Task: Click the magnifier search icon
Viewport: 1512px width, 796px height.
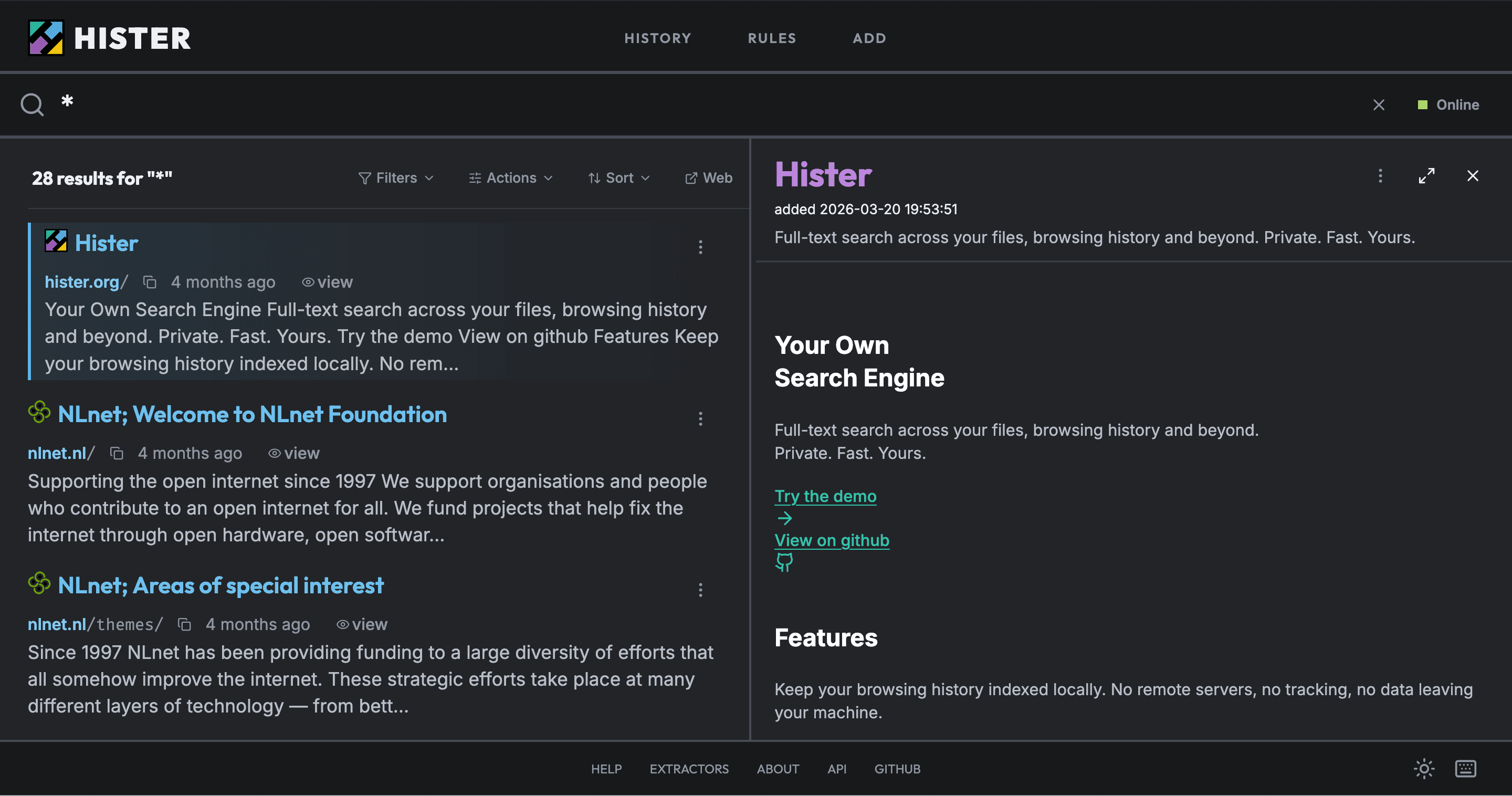Action: point(31,105)
